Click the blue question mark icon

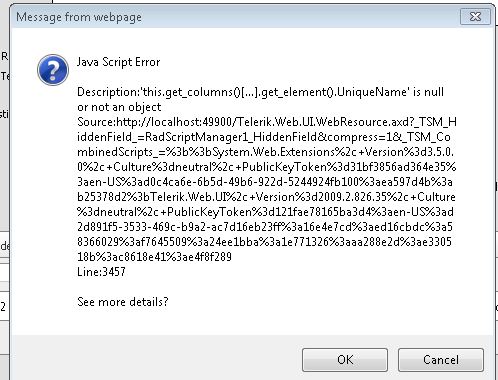[53, 70]
